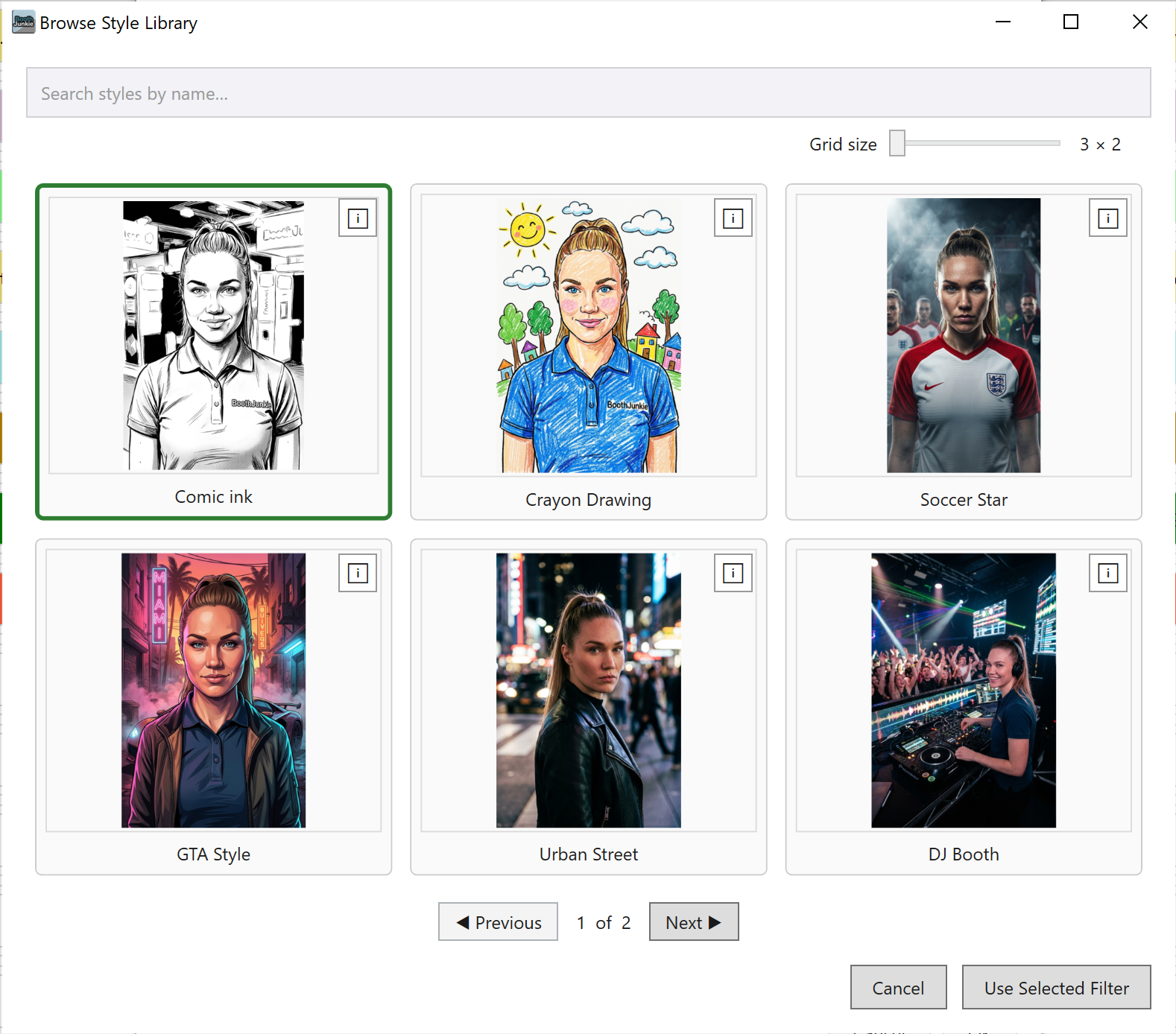Minimize the Browse Style Library window
The height and width of the screenshot is (1034, 1176).
pyautogui.click(x=1003, y=22)
